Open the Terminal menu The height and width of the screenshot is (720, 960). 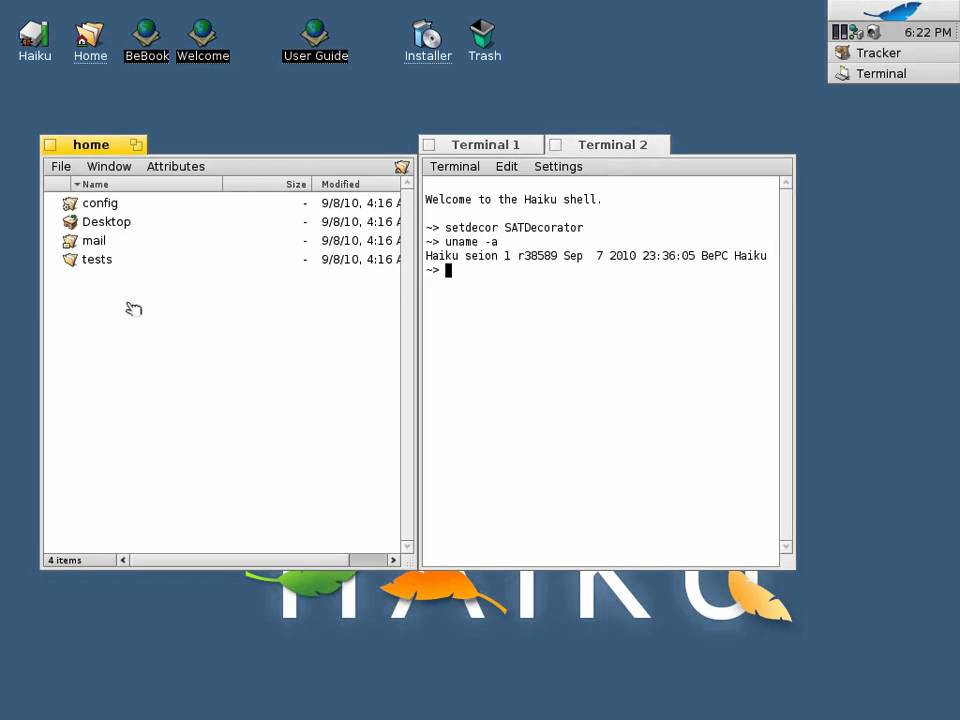[454, 167]
